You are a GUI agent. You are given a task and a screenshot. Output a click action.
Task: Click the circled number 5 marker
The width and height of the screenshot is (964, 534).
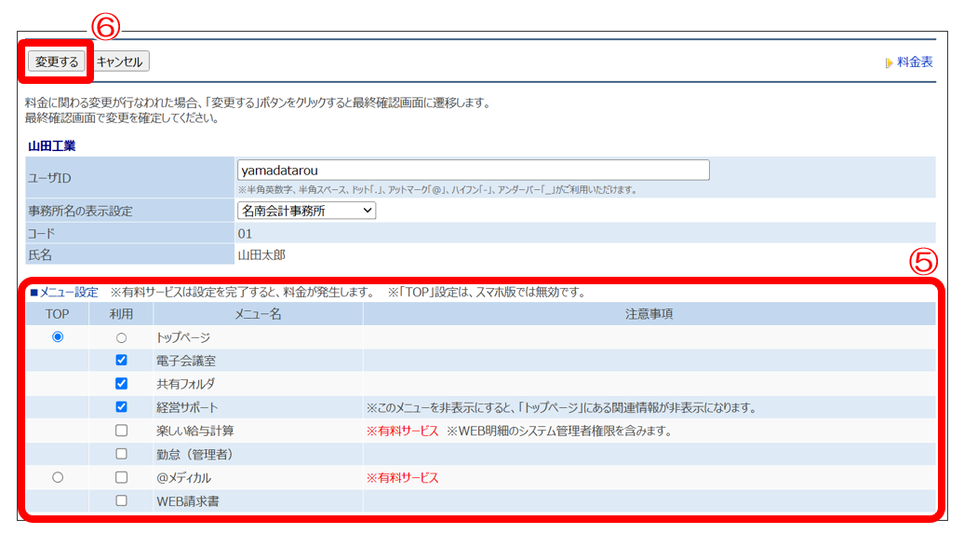(922, 262)
